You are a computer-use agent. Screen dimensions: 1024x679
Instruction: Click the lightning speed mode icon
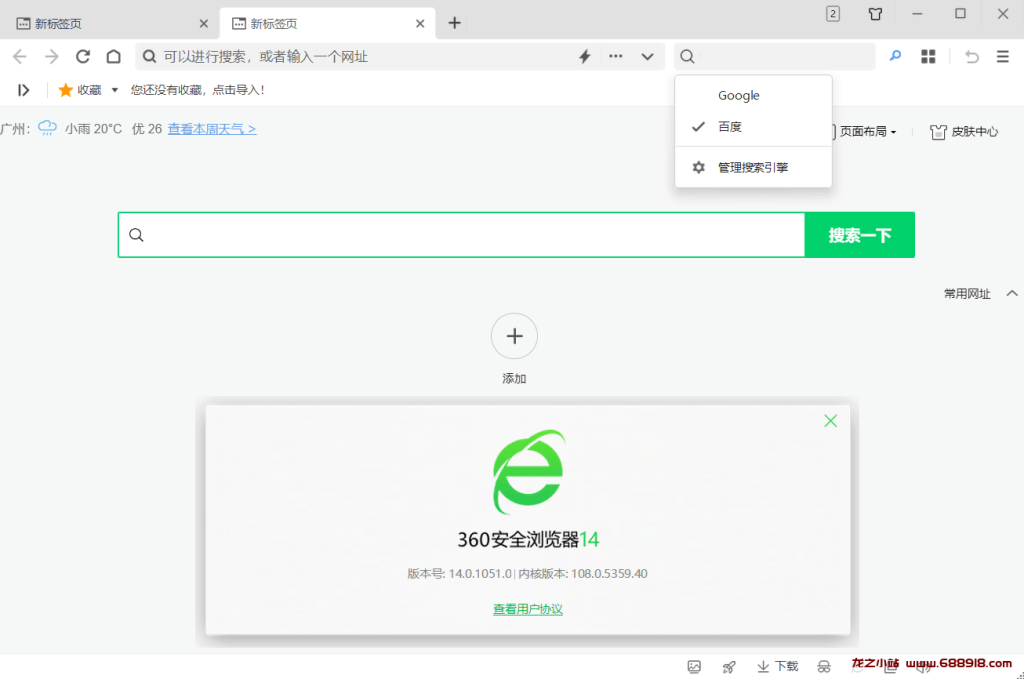click(x=584, y=57)
